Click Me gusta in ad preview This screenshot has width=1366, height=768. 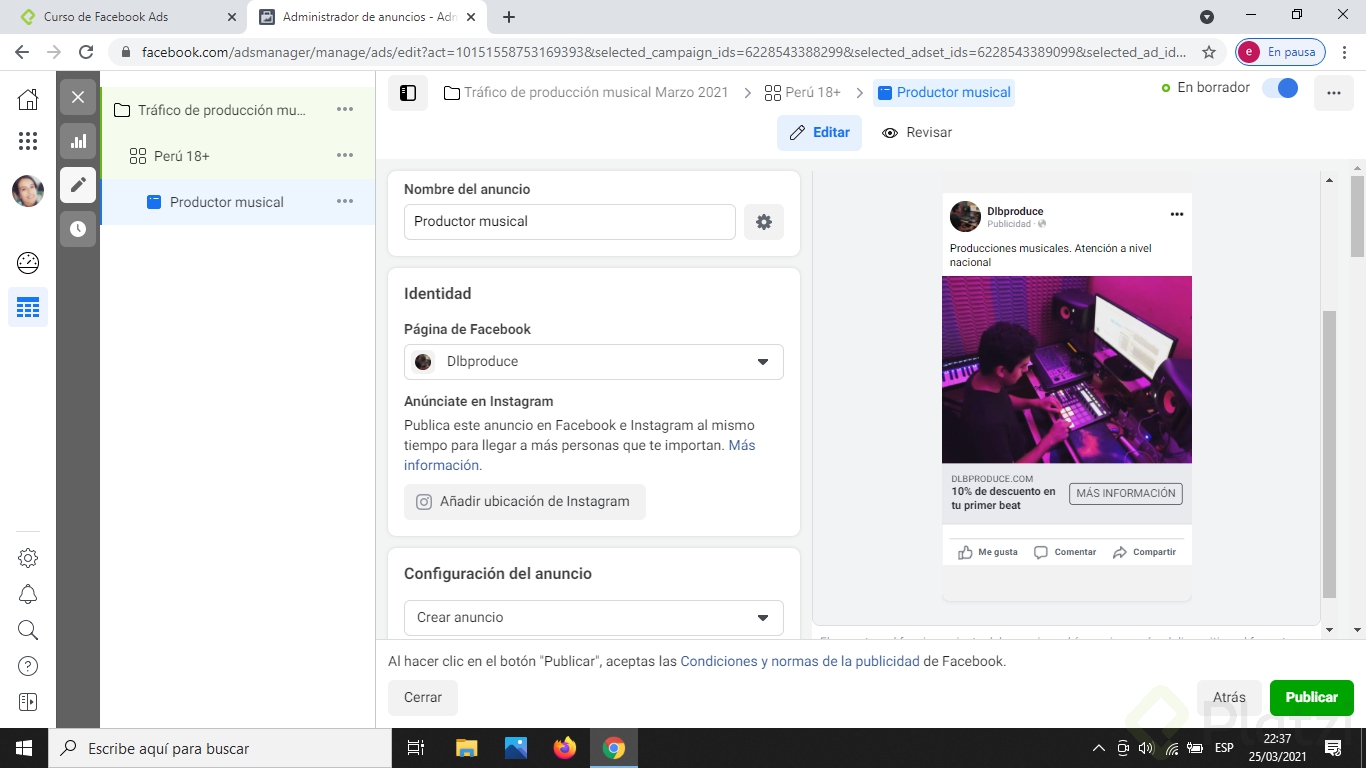coord(988,552)
